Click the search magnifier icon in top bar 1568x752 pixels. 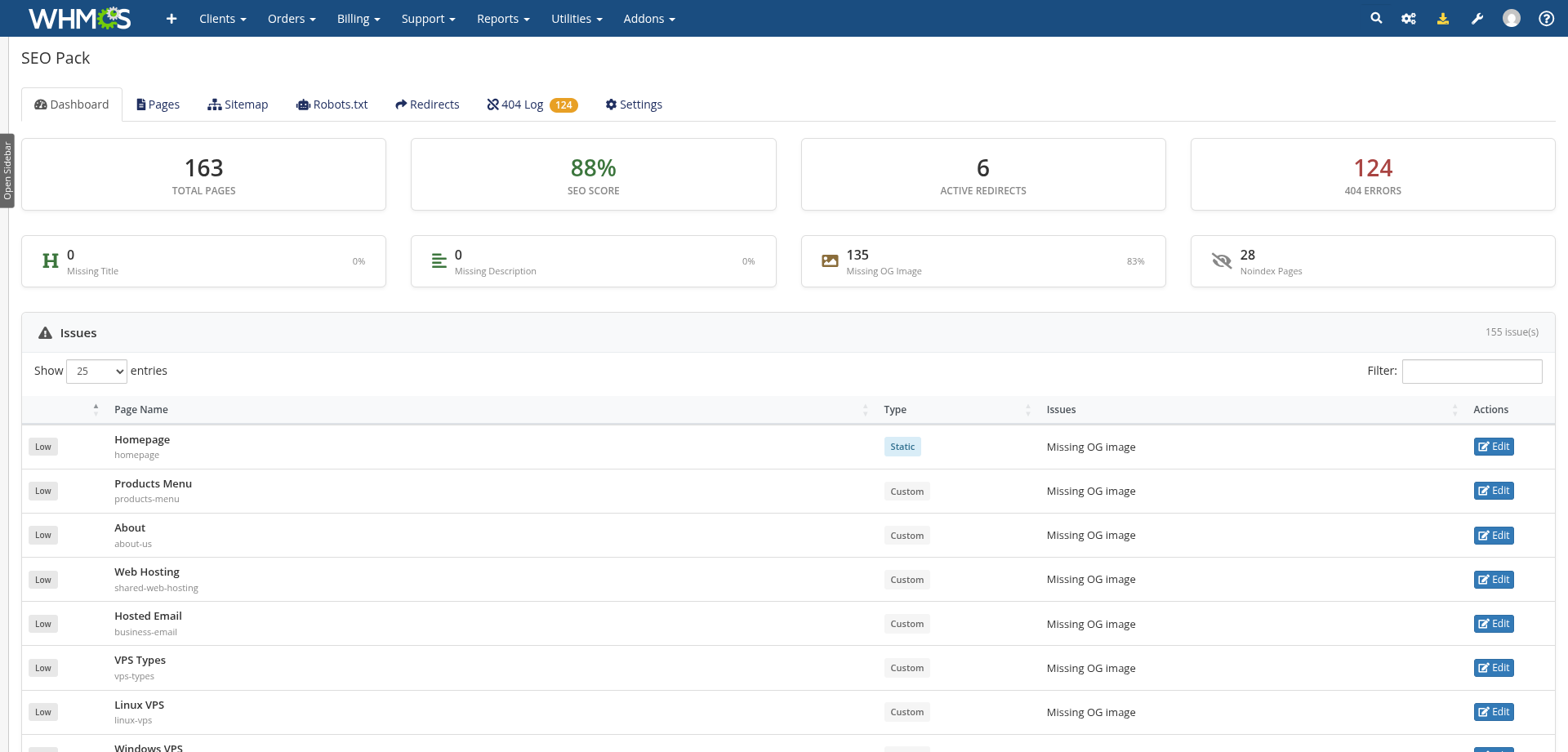coord(1376,18)
